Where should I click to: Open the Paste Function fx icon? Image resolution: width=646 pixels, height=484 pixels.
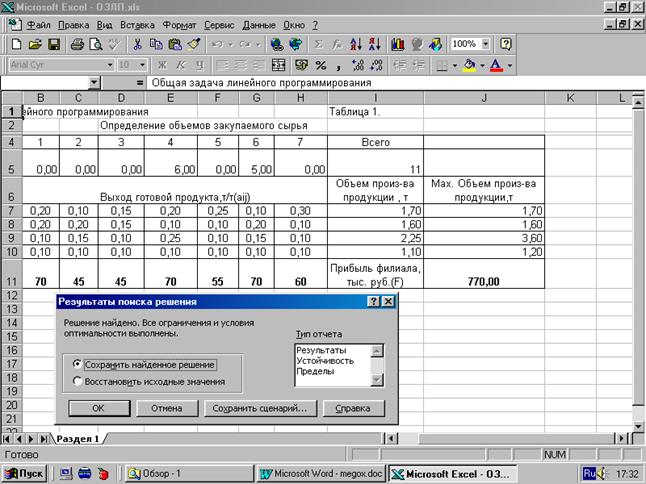click(337, 44)
